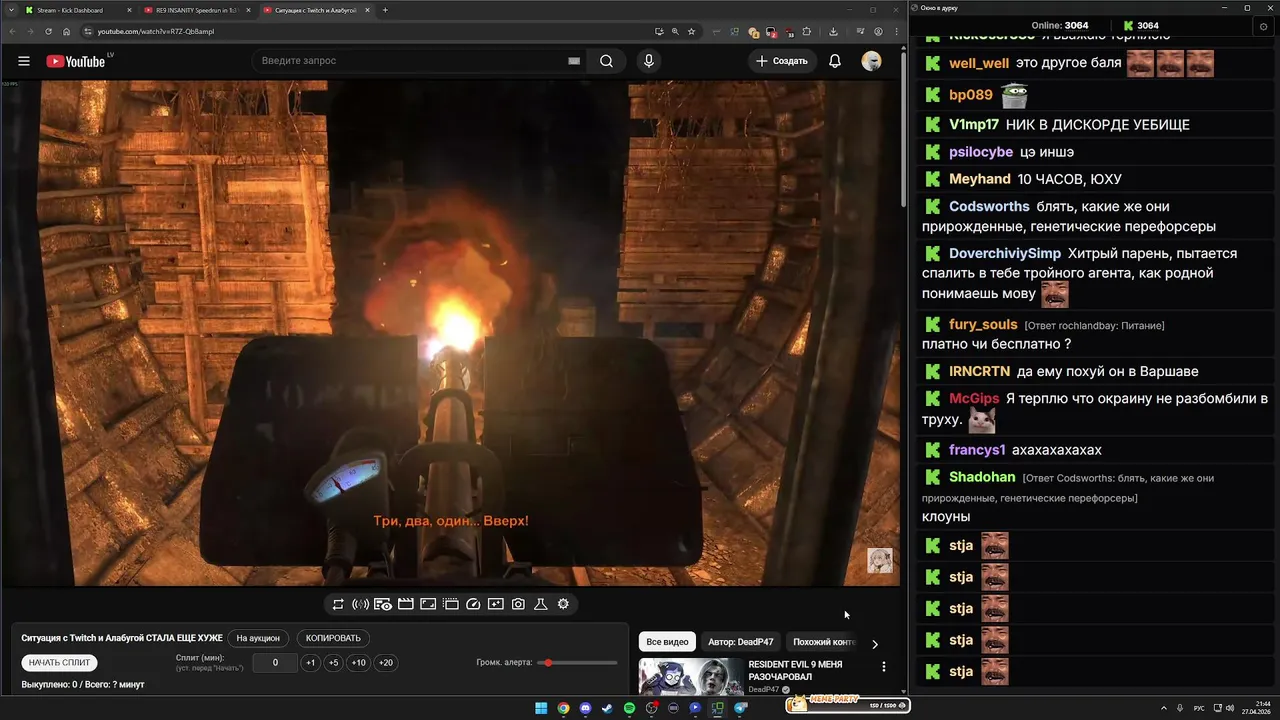Add +20 minutes to split
Image resolution: width=1280 pixels, height=720 pixels.
click(385, 662)
